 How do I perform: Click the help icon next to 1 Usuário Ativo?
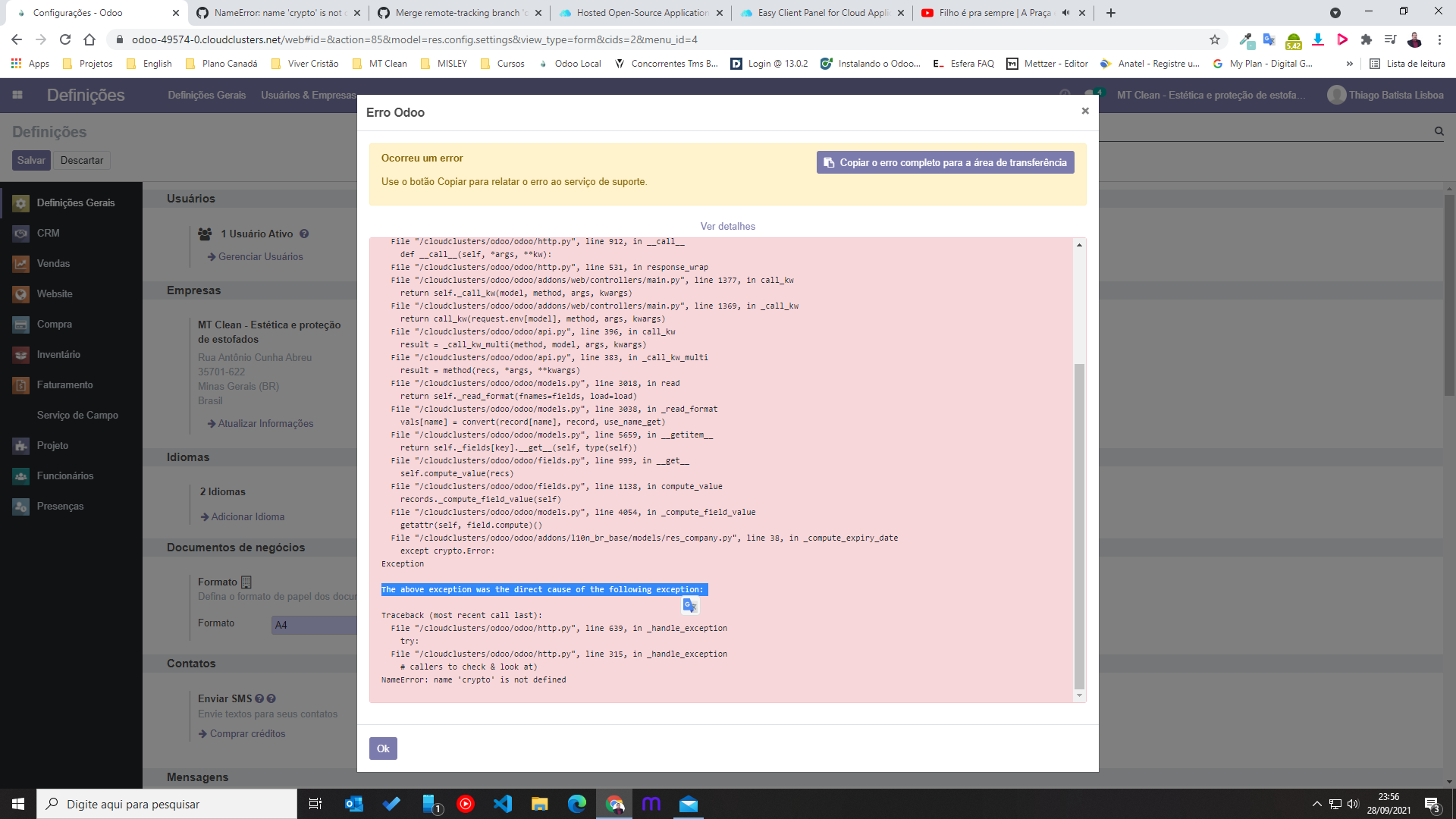pos(304,234)
